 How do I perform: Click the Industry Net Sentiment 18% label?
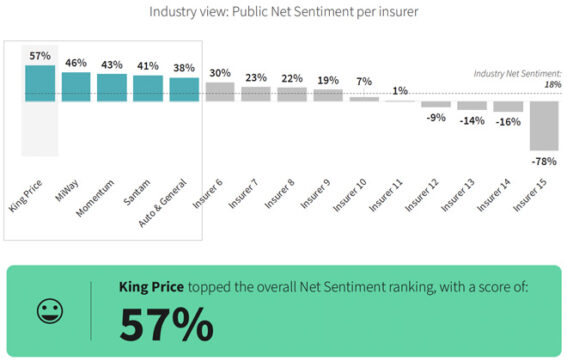(517, 79)
